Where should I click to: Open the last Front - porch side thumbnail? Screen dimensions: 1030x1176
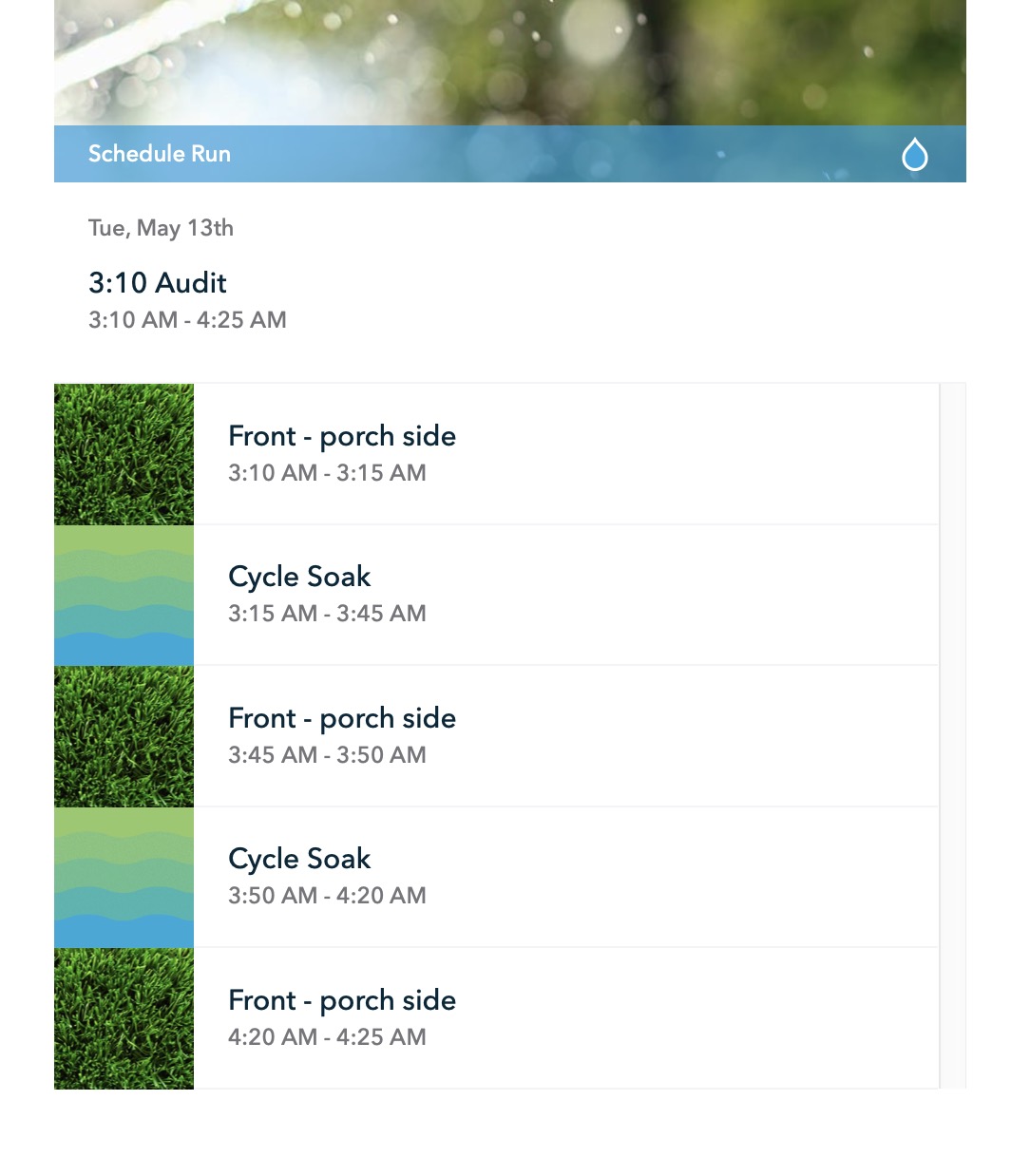coord(124,1018)
